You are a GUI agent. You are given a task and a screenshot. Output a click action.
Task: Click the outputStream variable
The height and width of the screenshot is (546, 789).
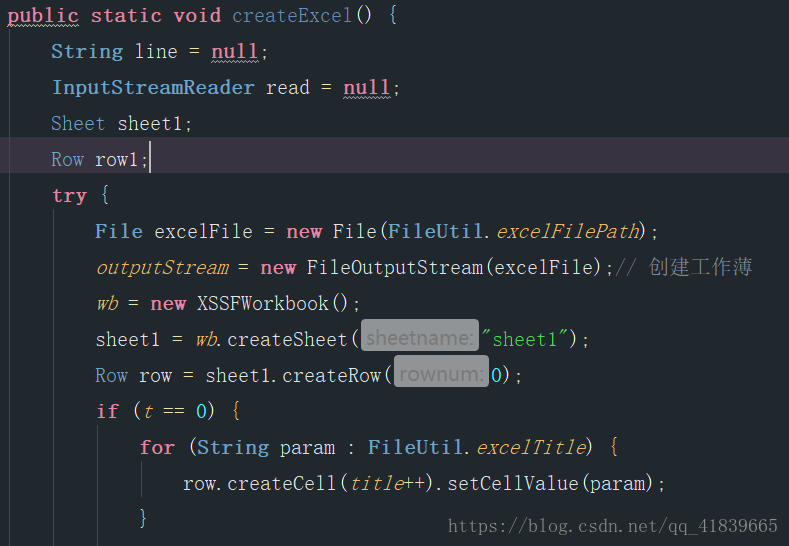click(x=163, y=267)
